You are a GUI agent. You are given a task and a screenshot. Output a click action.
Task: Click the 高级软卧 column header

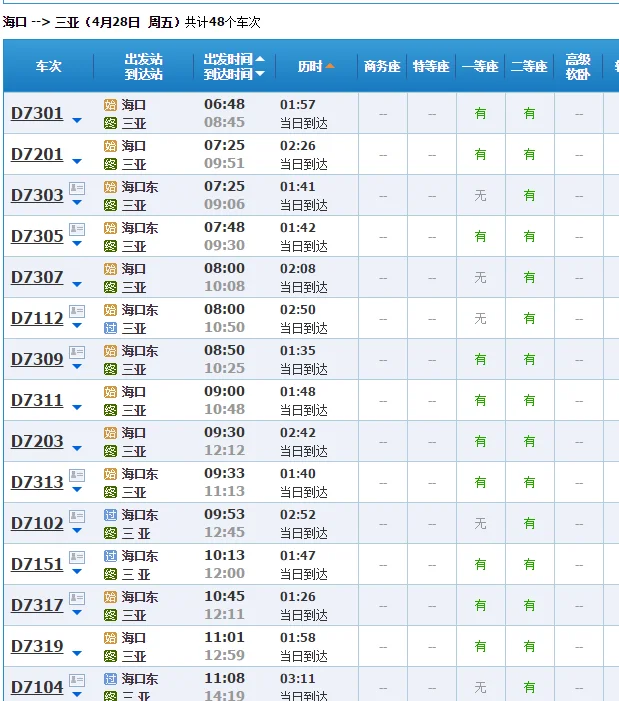(x=578, y=67)
